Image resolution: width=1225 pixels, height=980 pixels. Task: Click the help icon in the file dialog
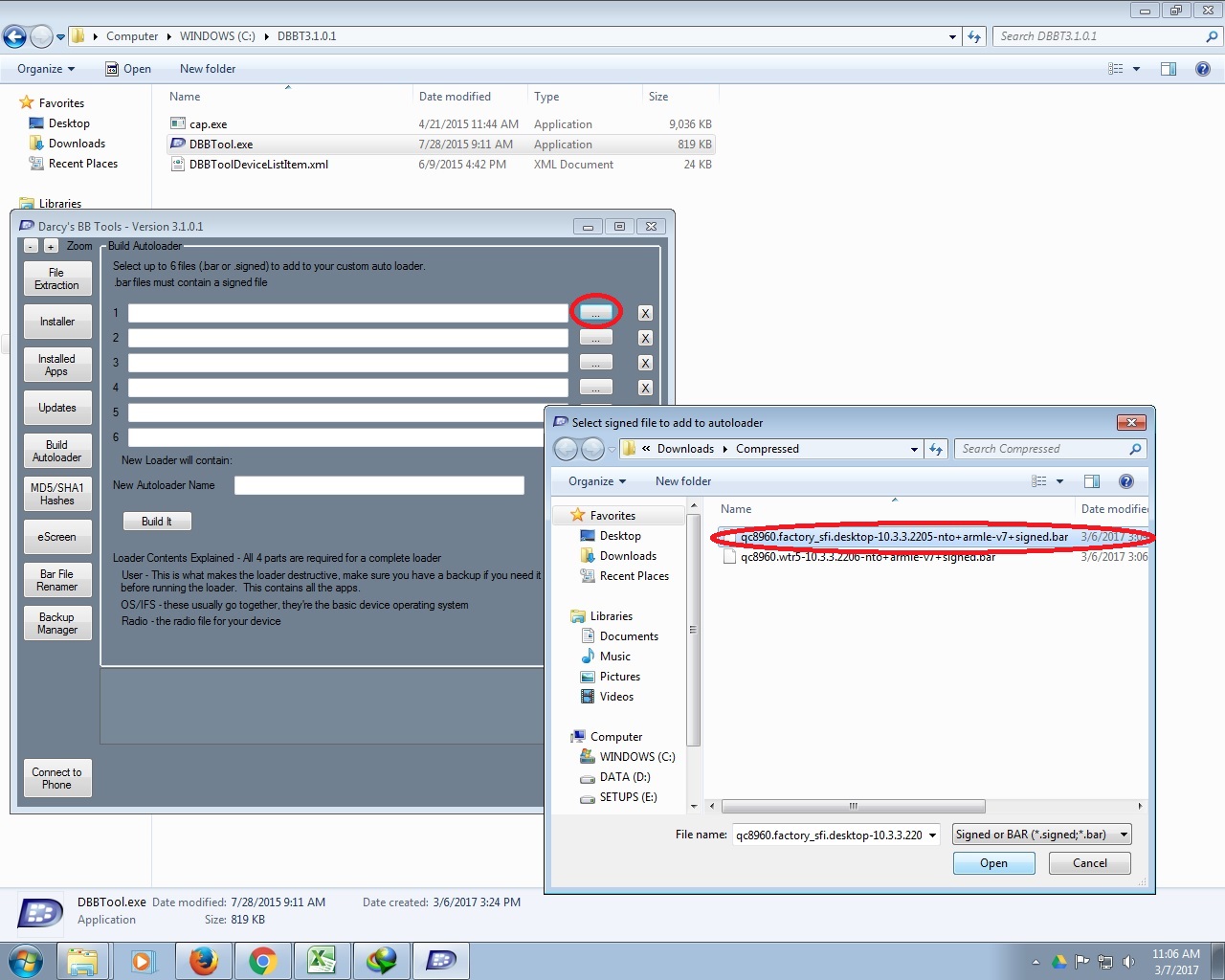1126,481
